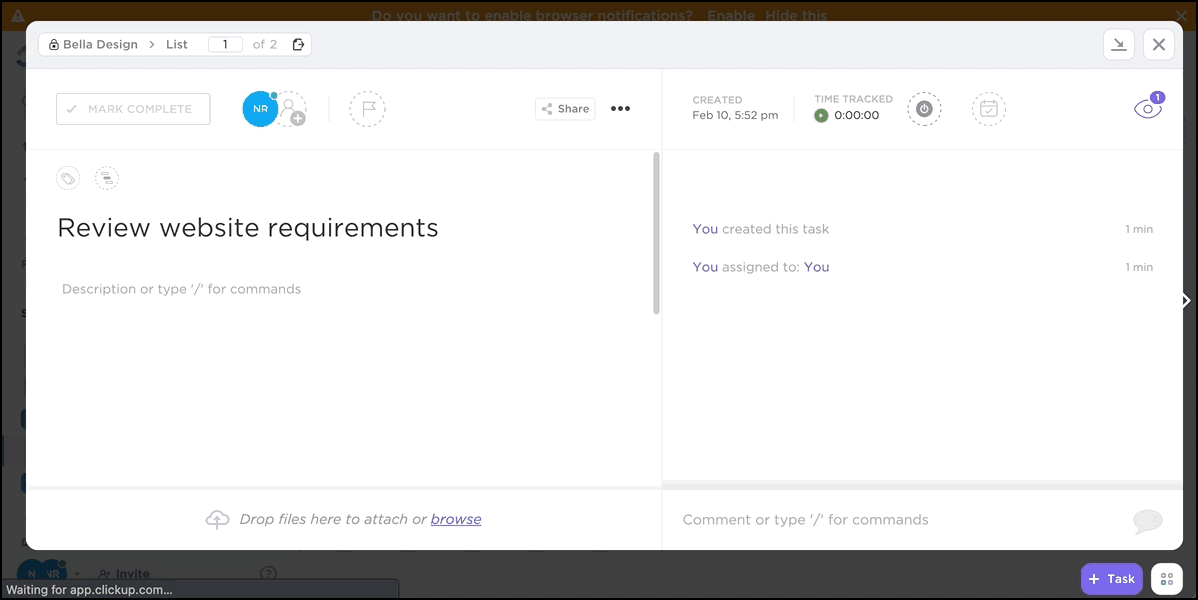
Task: Click the browse files link
Action: tap(456, 519)
